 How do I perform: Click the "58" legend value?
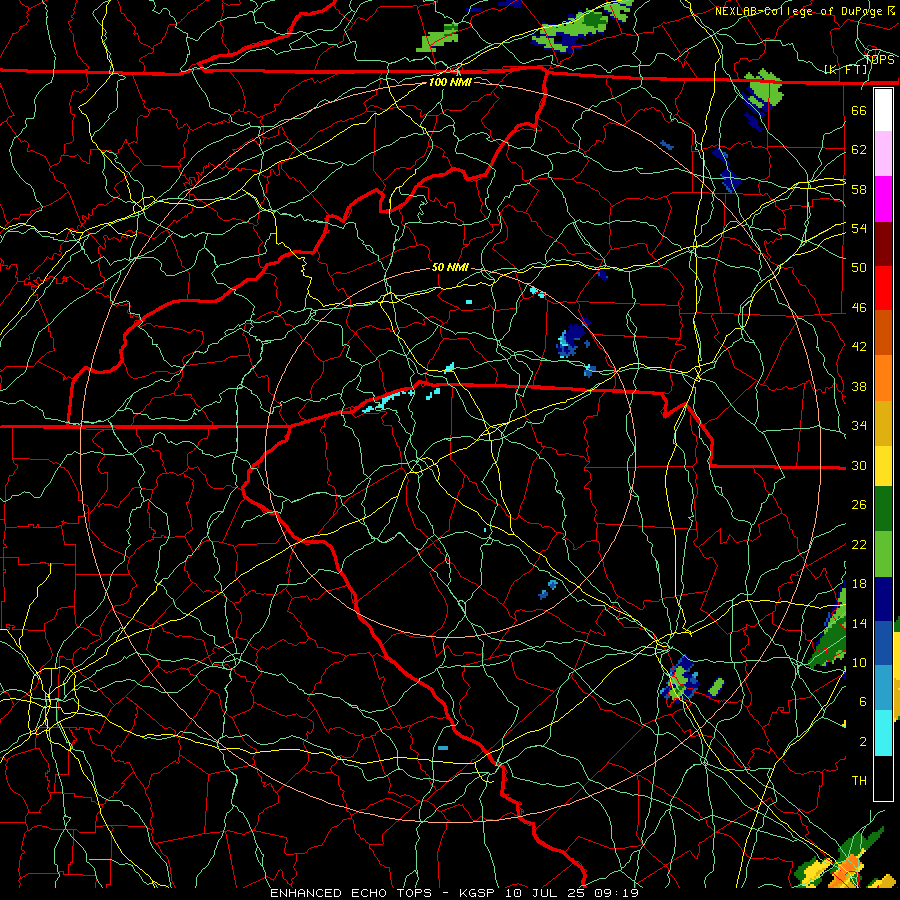click(x=859, y=189)
